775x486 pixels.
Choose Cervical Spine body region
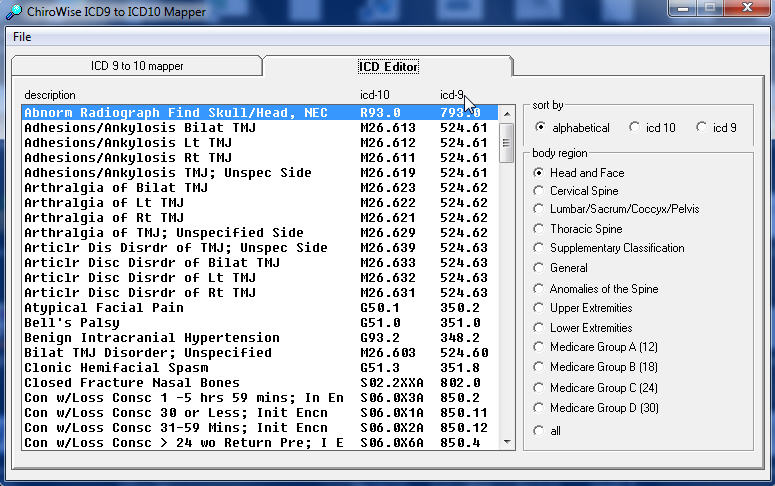[576, 191]
